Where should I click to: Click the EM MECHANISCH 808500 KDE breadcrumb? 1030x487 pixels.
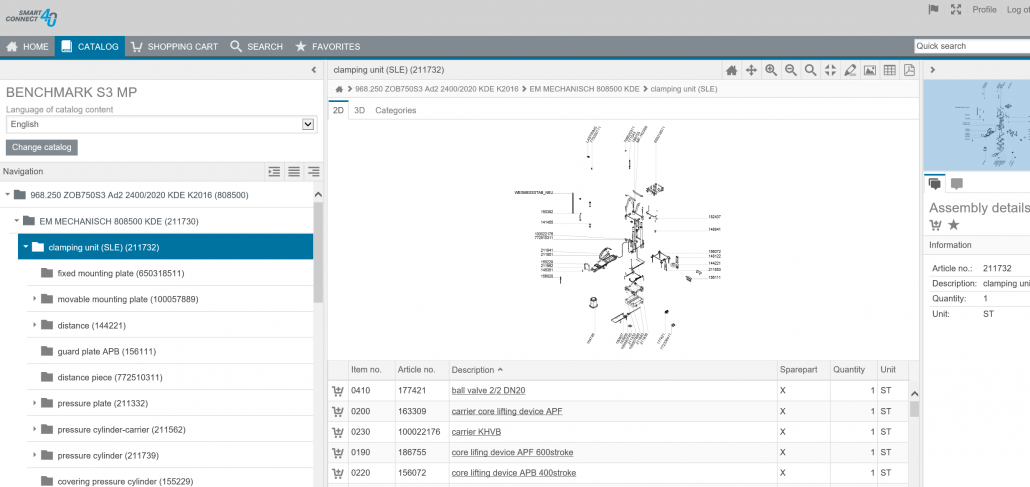pyautogui.click(x=584, y=89)
